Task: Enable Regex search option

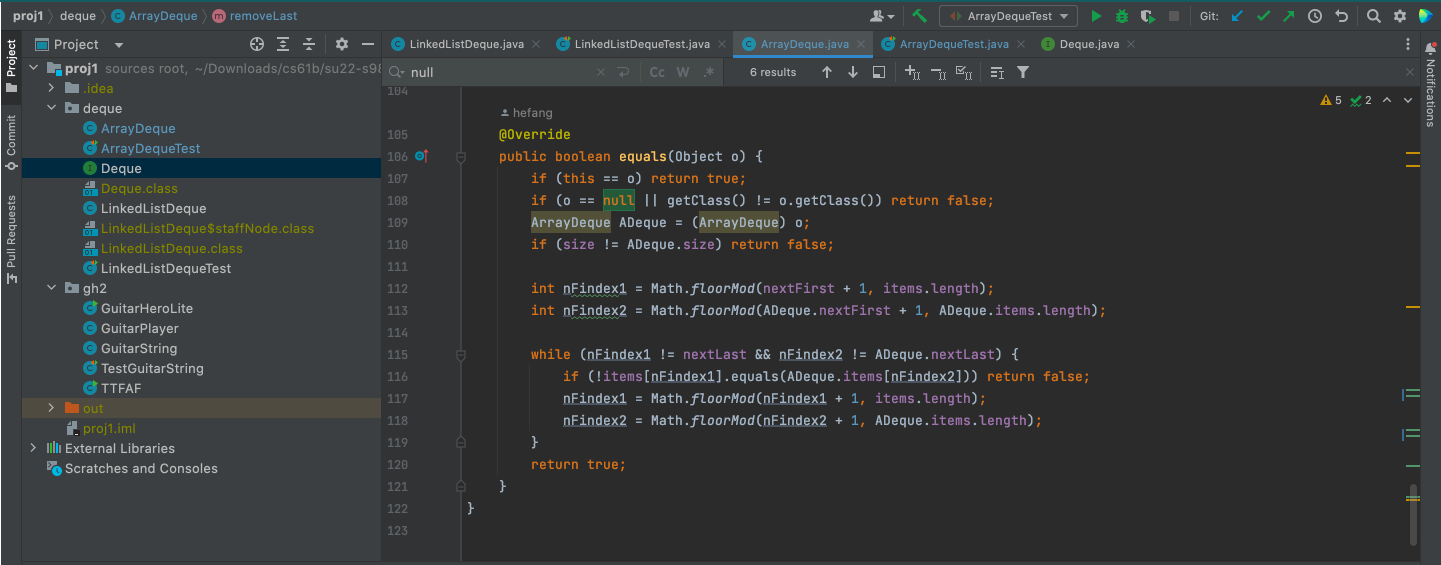Action: pyautogui.click(x=709, y=72)
